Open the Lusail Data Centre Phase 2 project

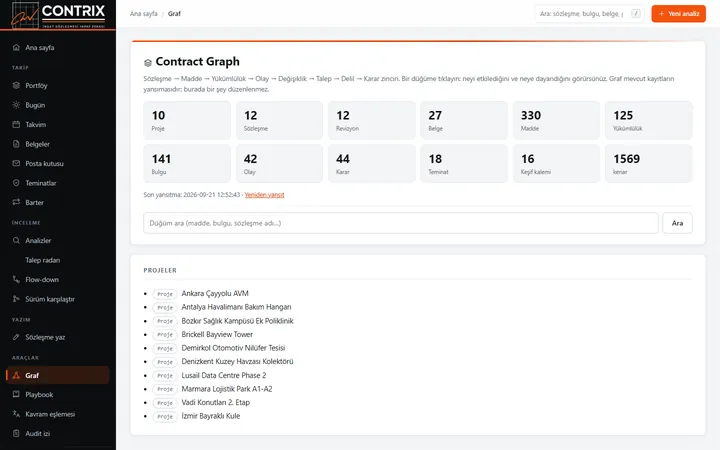224,375
